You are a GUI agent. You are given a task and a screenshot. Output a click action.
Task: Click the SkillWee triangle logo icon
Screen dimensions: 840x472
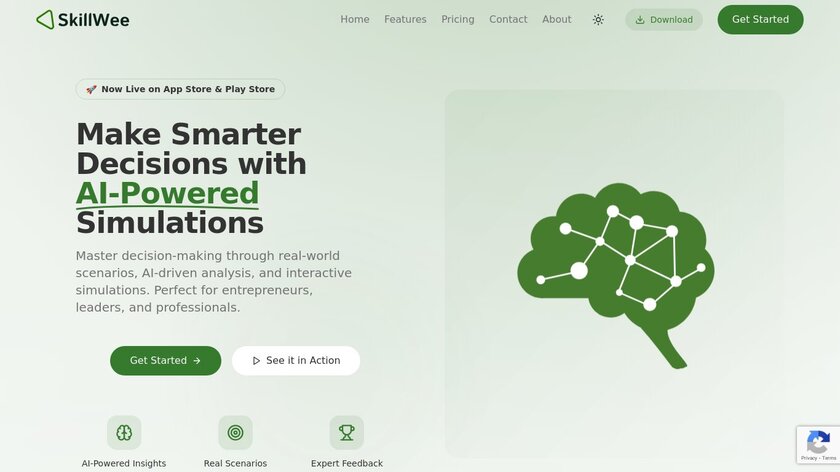click(45, 20)
